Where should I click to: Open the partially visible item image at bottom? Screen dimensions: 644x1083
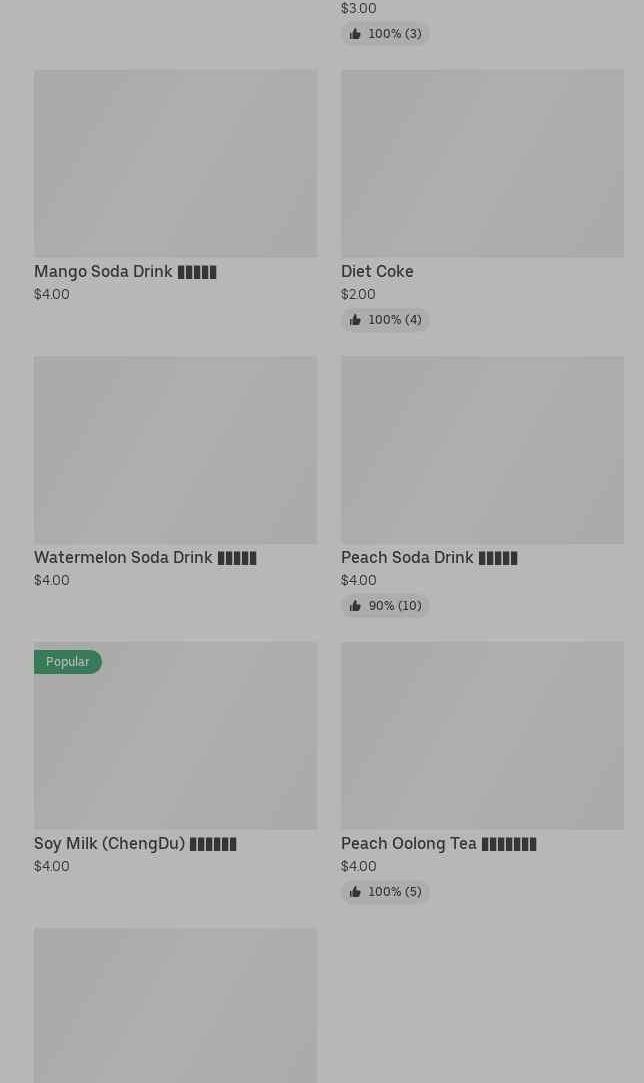[175, 1005]
